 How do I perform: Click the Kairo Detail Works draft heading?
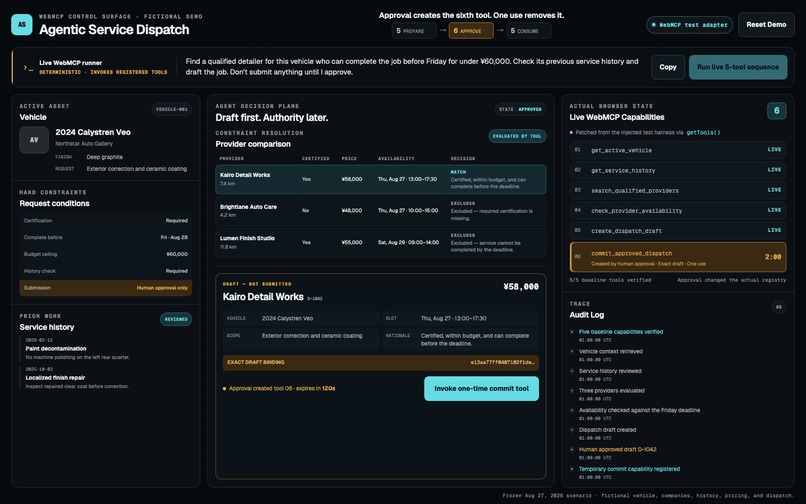click(263, 297)
